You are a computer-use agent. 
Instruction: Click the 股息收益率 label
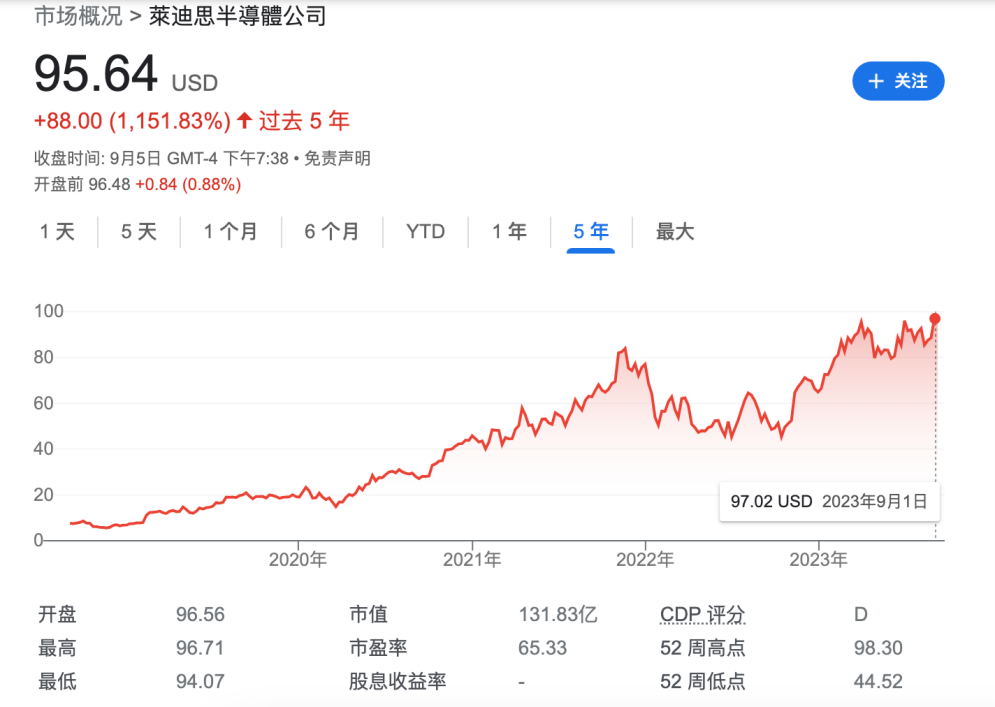(x=397, y=682)
